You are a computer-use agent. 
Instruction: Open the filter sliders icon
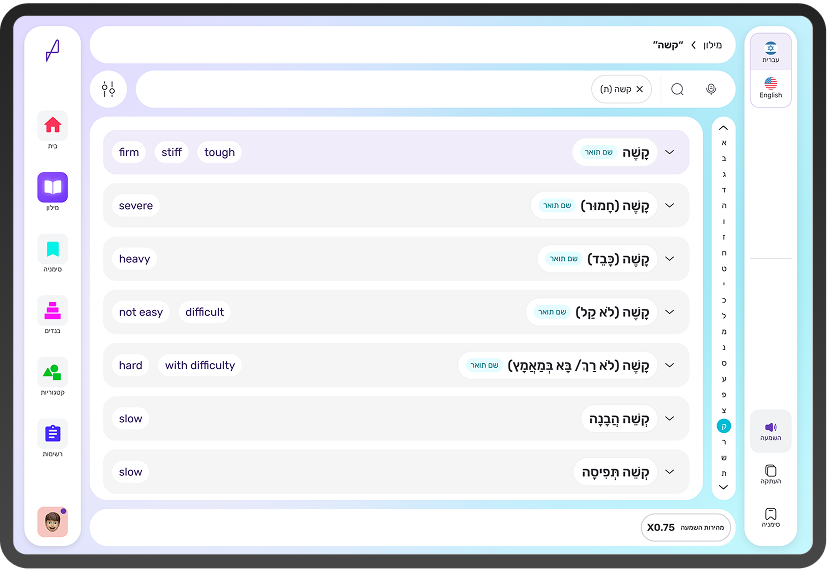point(108,89)
